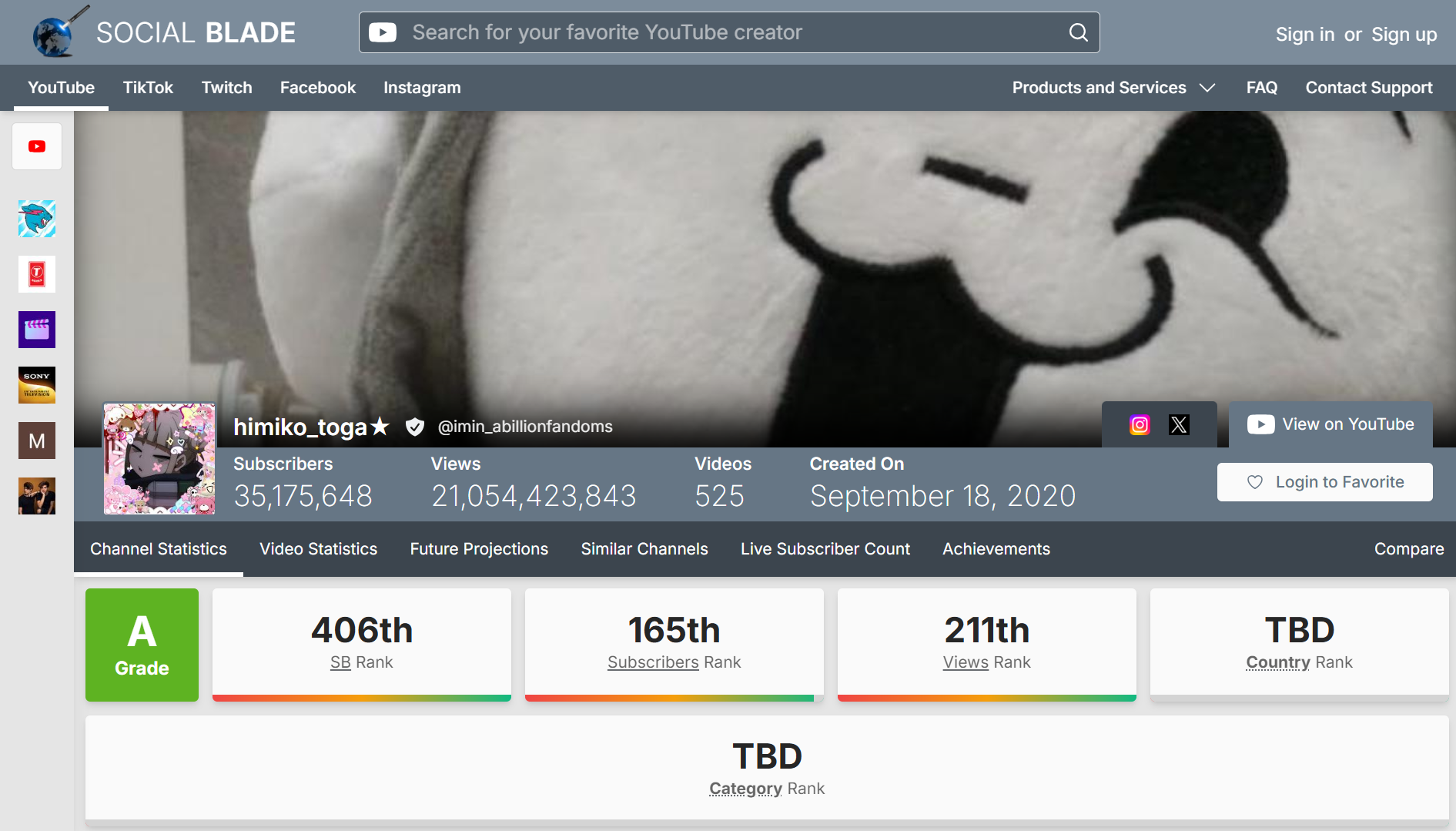This screenshot has height=831, width=1456.
Task: Click the SOCIAL BLADE site title
Action: pos(196,32)
